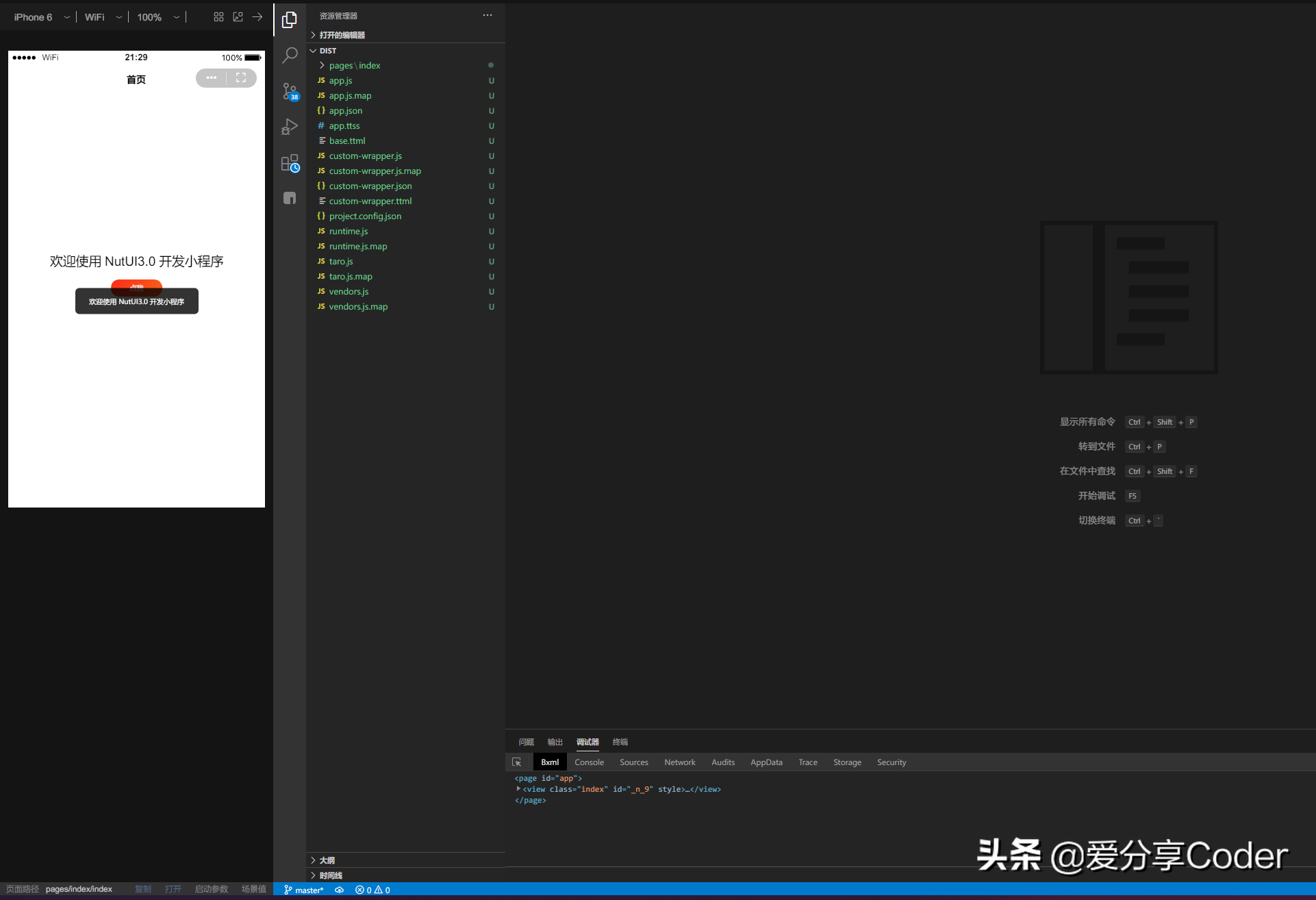This screenshot has width=1316, height=900.
Task: Open project.config.json file
Action: coord(405,216)
